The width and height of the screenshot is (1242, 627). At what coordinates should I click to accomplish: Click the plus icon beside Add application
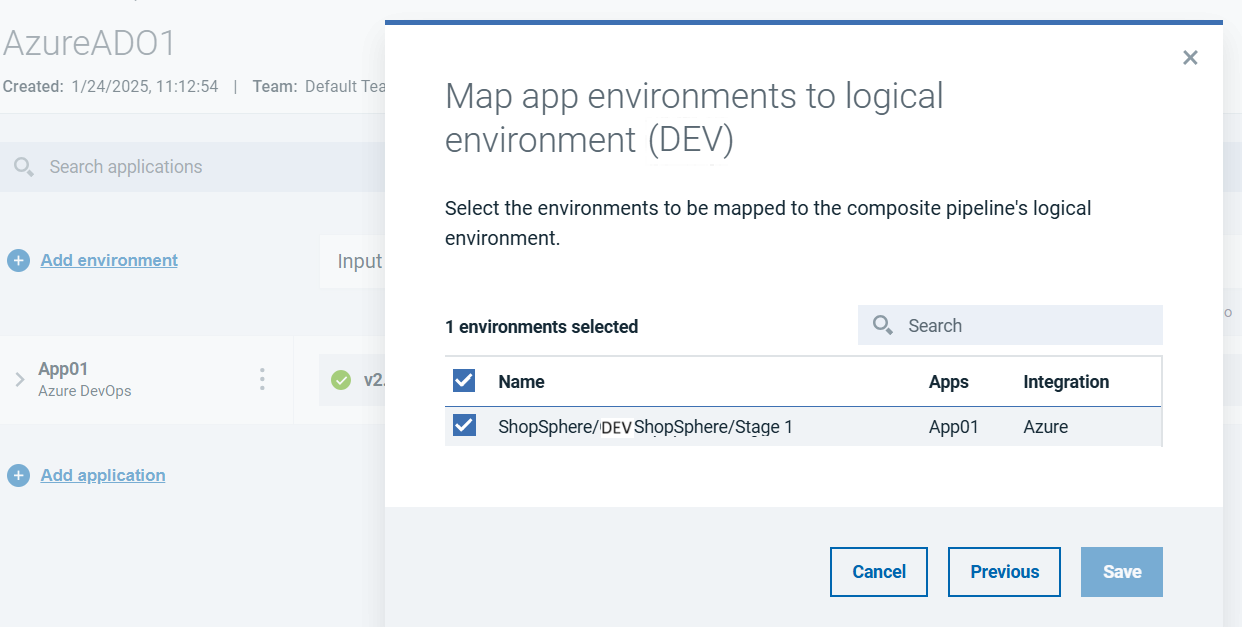click(18, 476)
